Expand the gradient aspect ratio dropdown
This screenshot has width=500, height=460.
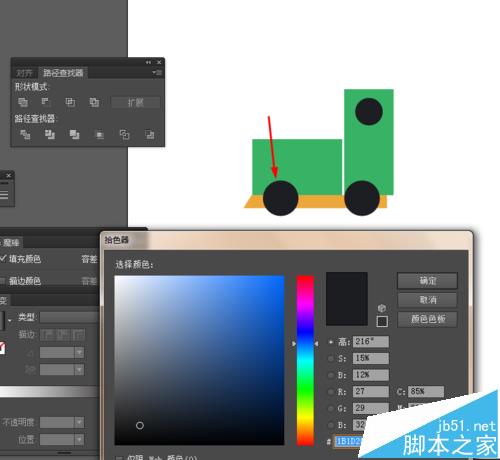point(79,369)
